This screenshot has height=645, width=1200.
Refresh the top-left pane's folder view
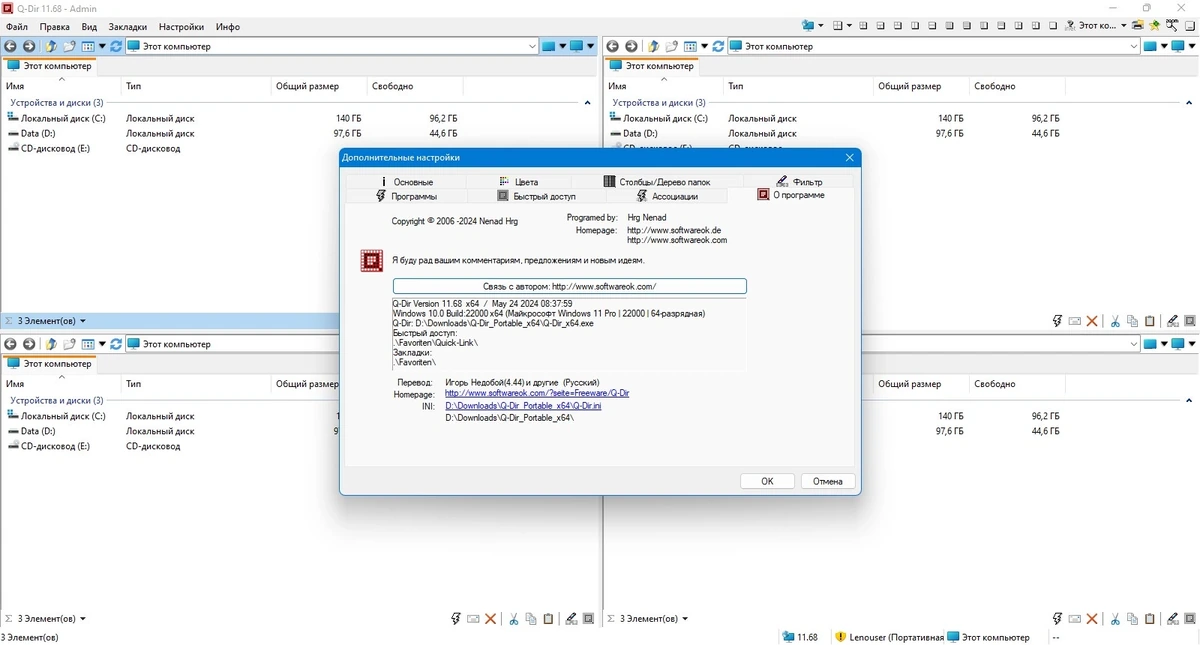tap(116, 46)
